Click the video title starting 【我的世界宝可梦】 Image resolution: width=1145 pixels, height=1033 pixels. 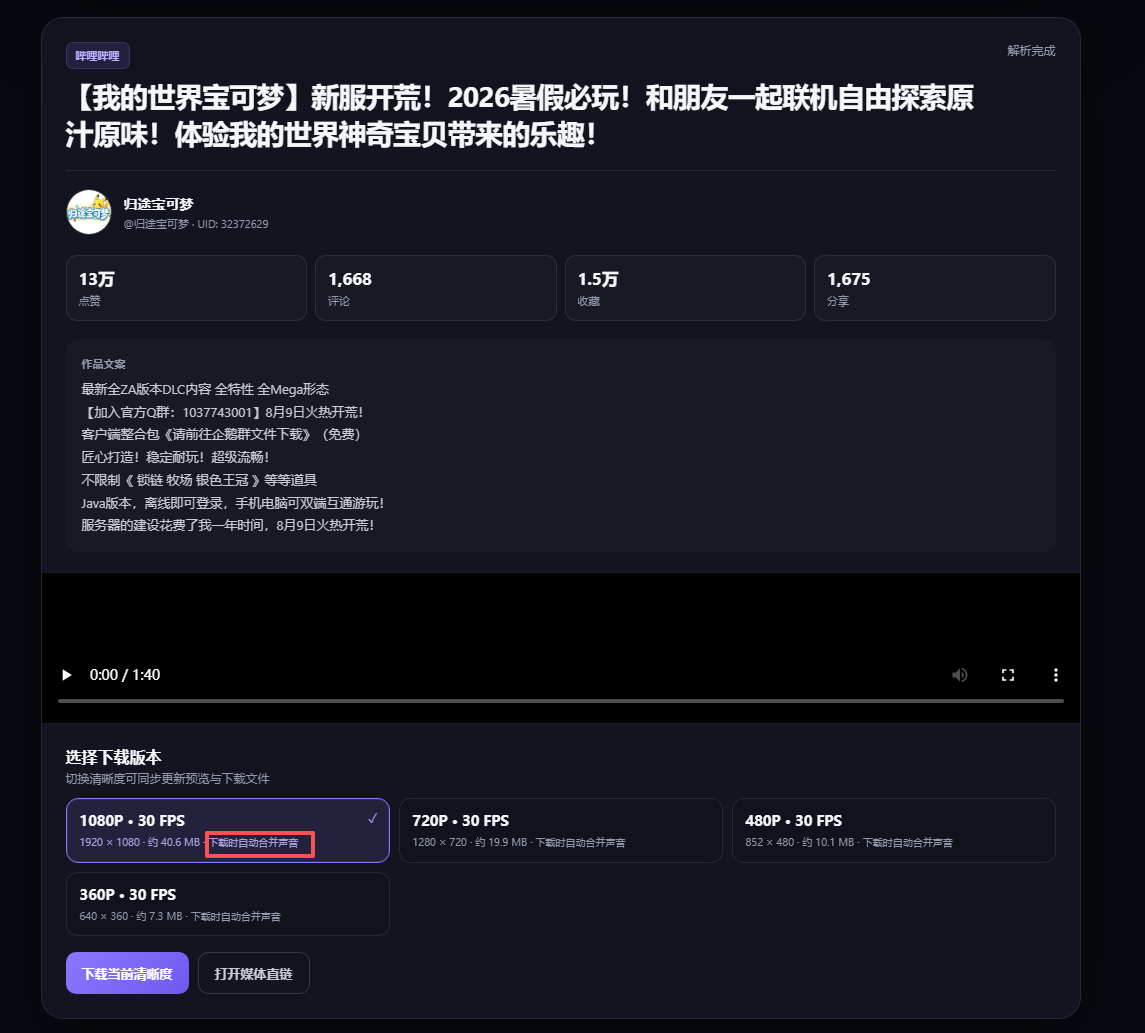coord(520,116)
